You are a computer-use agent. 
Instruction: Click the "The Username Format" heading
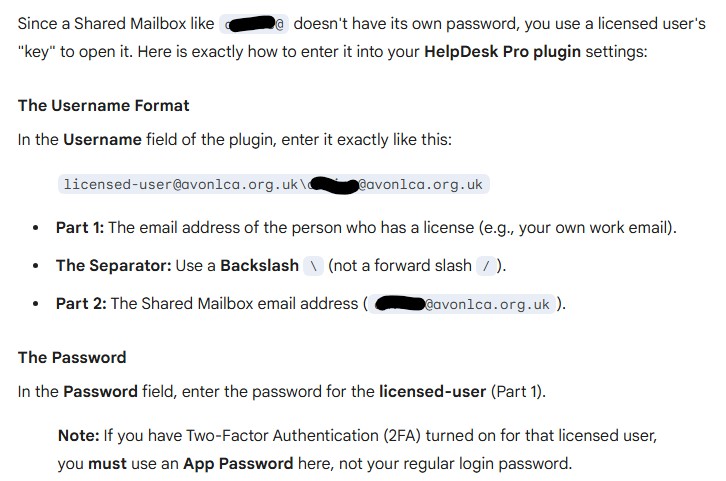[x=103, y=105]
